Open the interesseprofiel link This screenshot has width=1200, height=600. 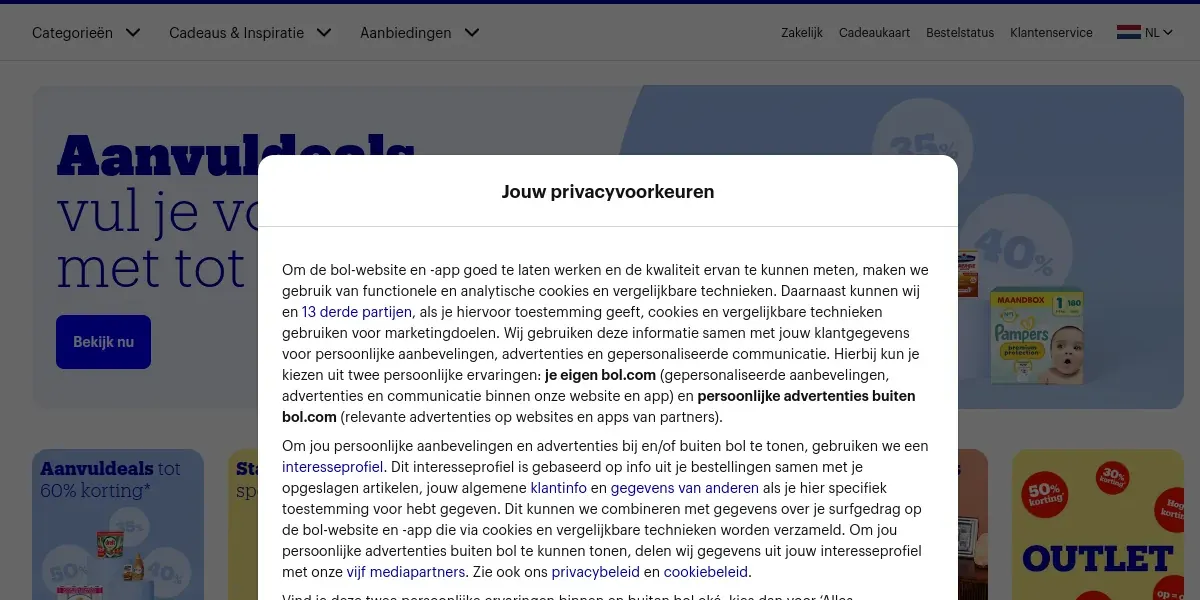tap(333, 467)
